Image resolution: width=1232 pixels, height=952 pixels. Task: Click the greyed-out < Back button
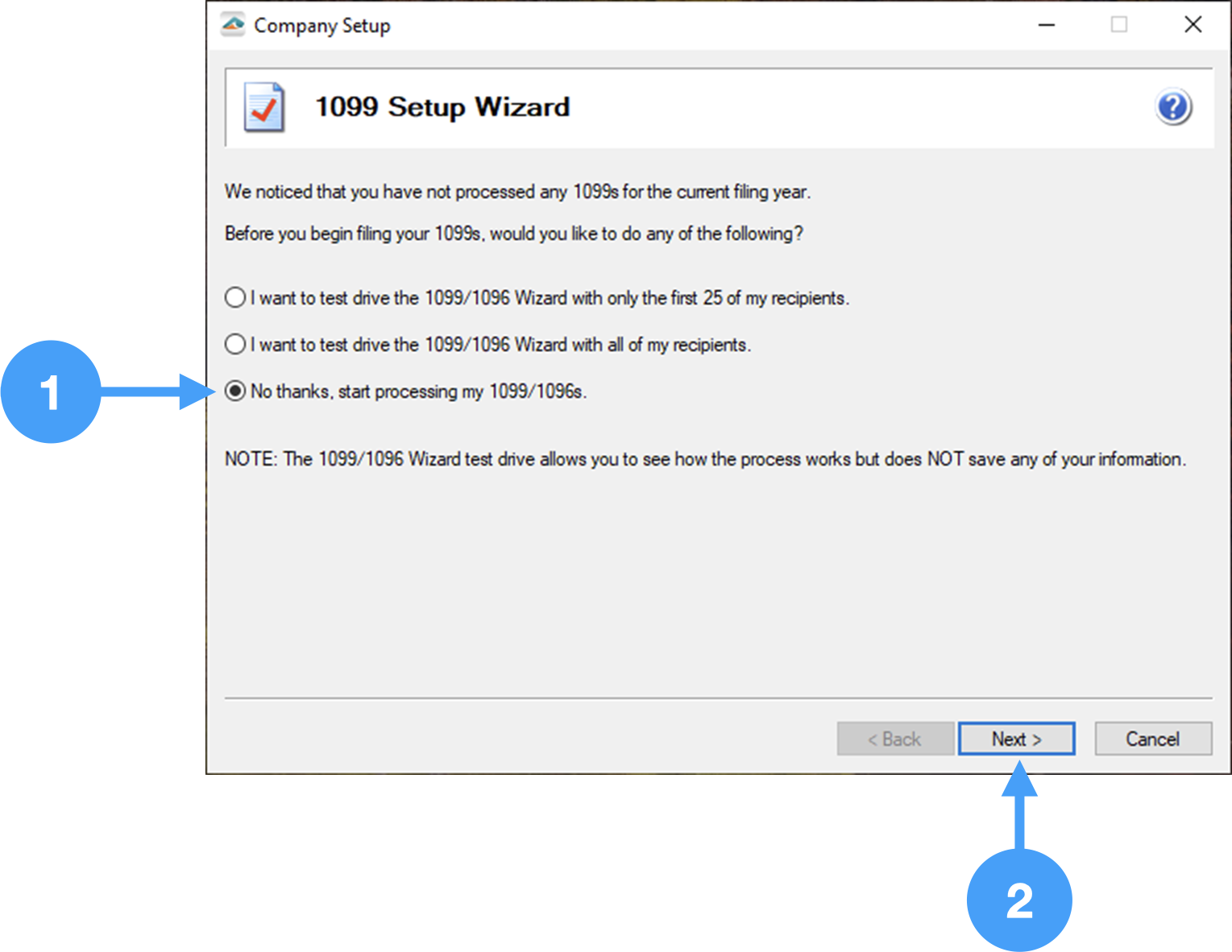(x=894, y=739)
